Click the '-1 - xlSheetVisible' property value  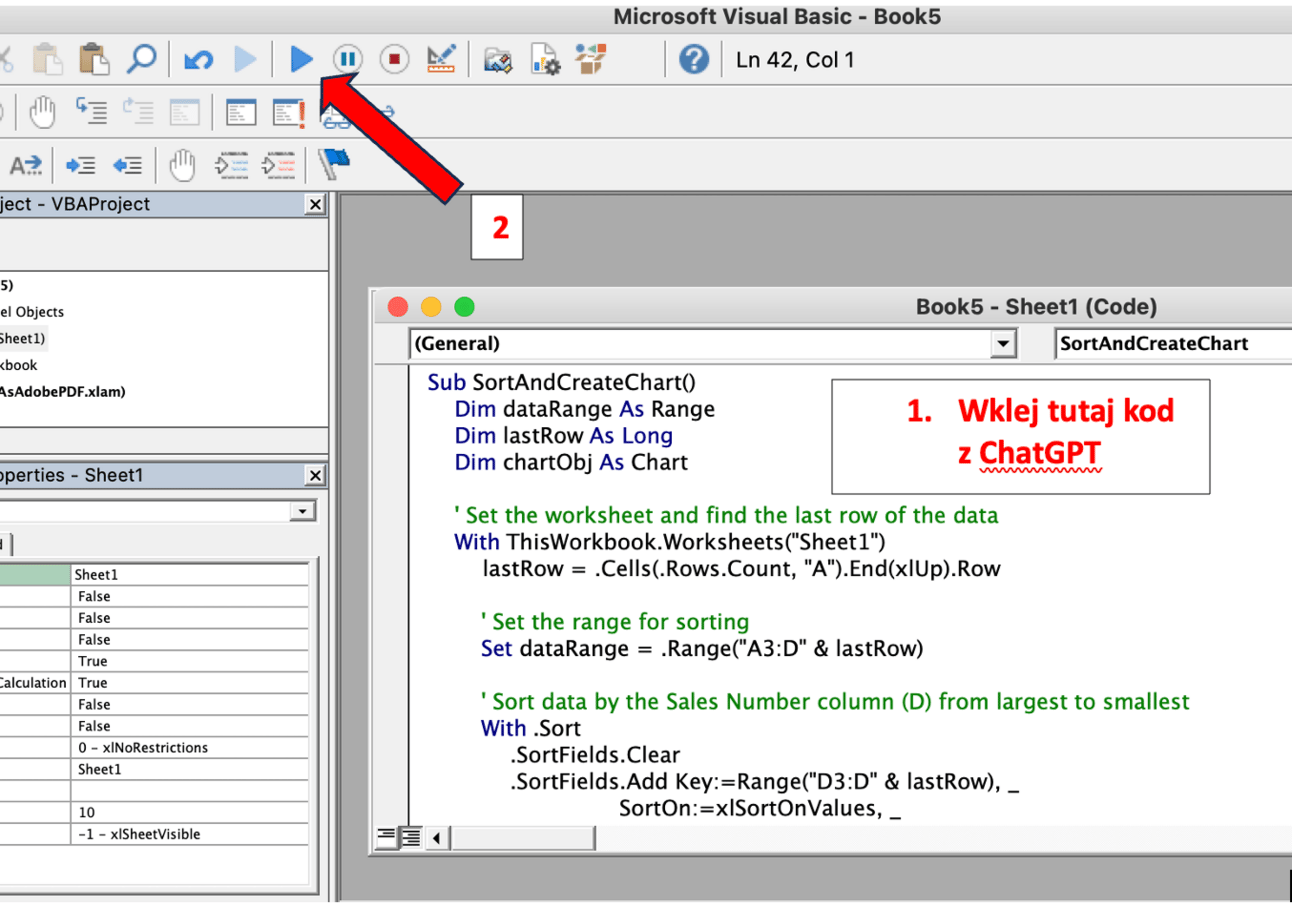[x=190, y=834]
